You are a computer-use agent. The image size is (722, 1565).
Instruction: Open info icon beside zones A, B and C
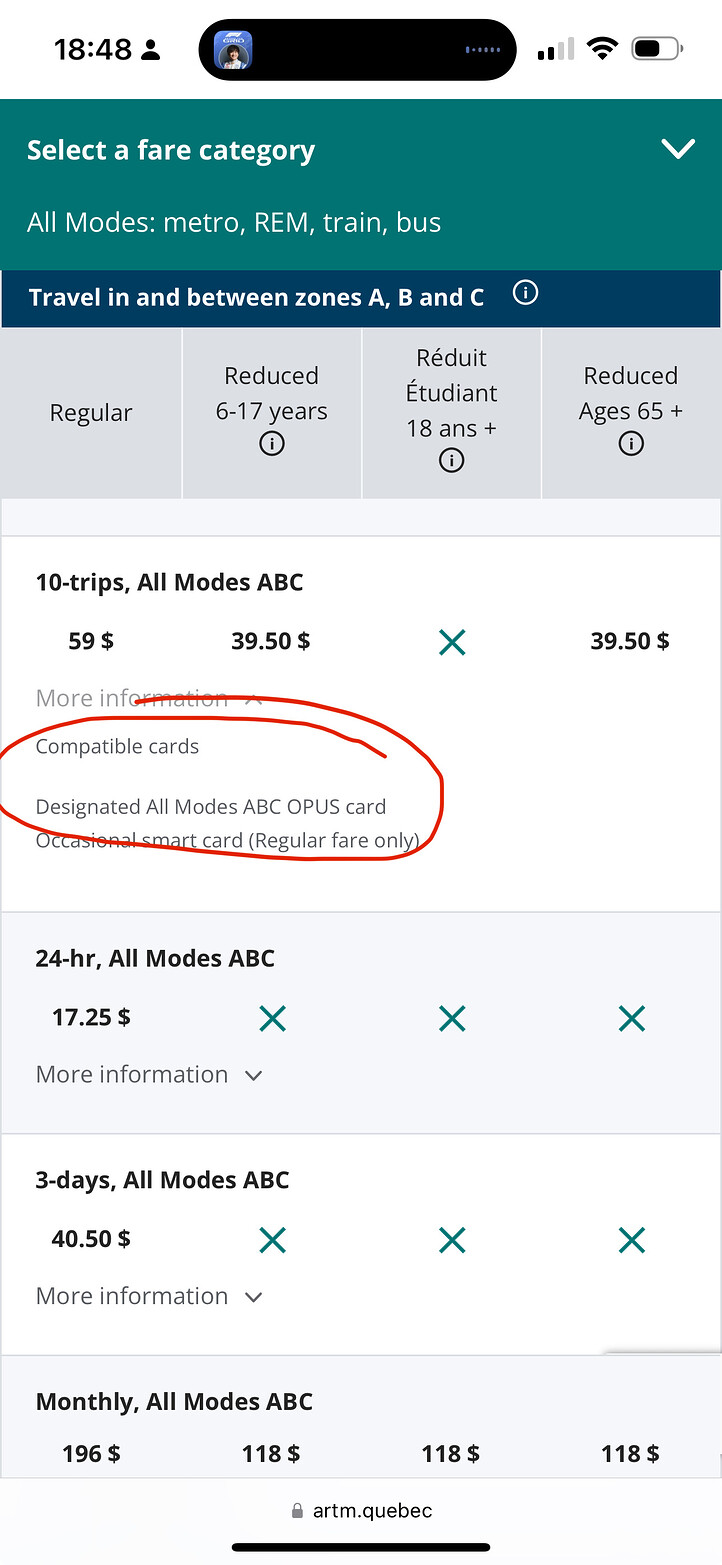coord(525,294)
